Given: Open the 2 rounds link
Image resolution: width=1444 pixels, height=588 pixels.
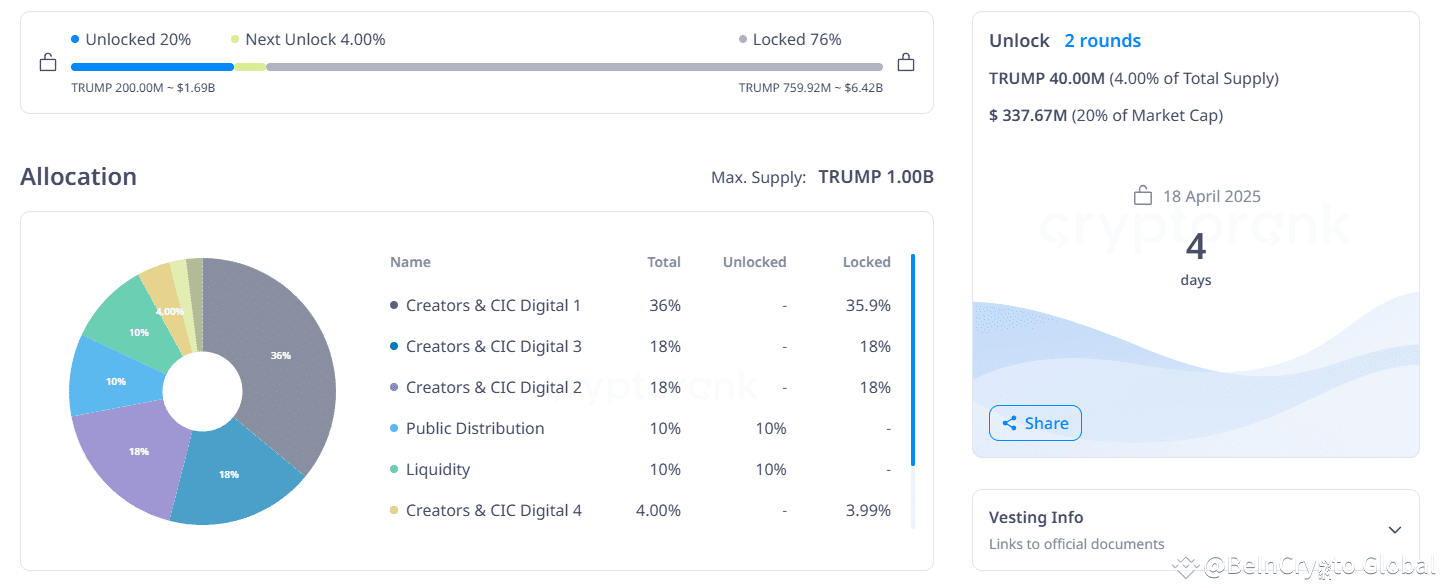Looking at the screenshot, I should pos(1103,40).
